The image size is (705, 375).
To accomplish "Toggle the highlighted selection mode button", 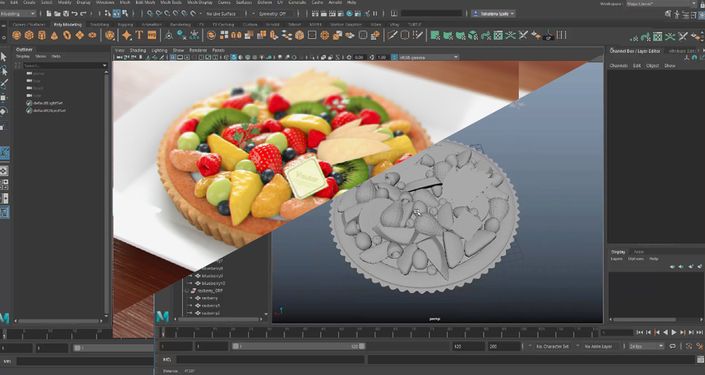I will [x=116, y=14].
